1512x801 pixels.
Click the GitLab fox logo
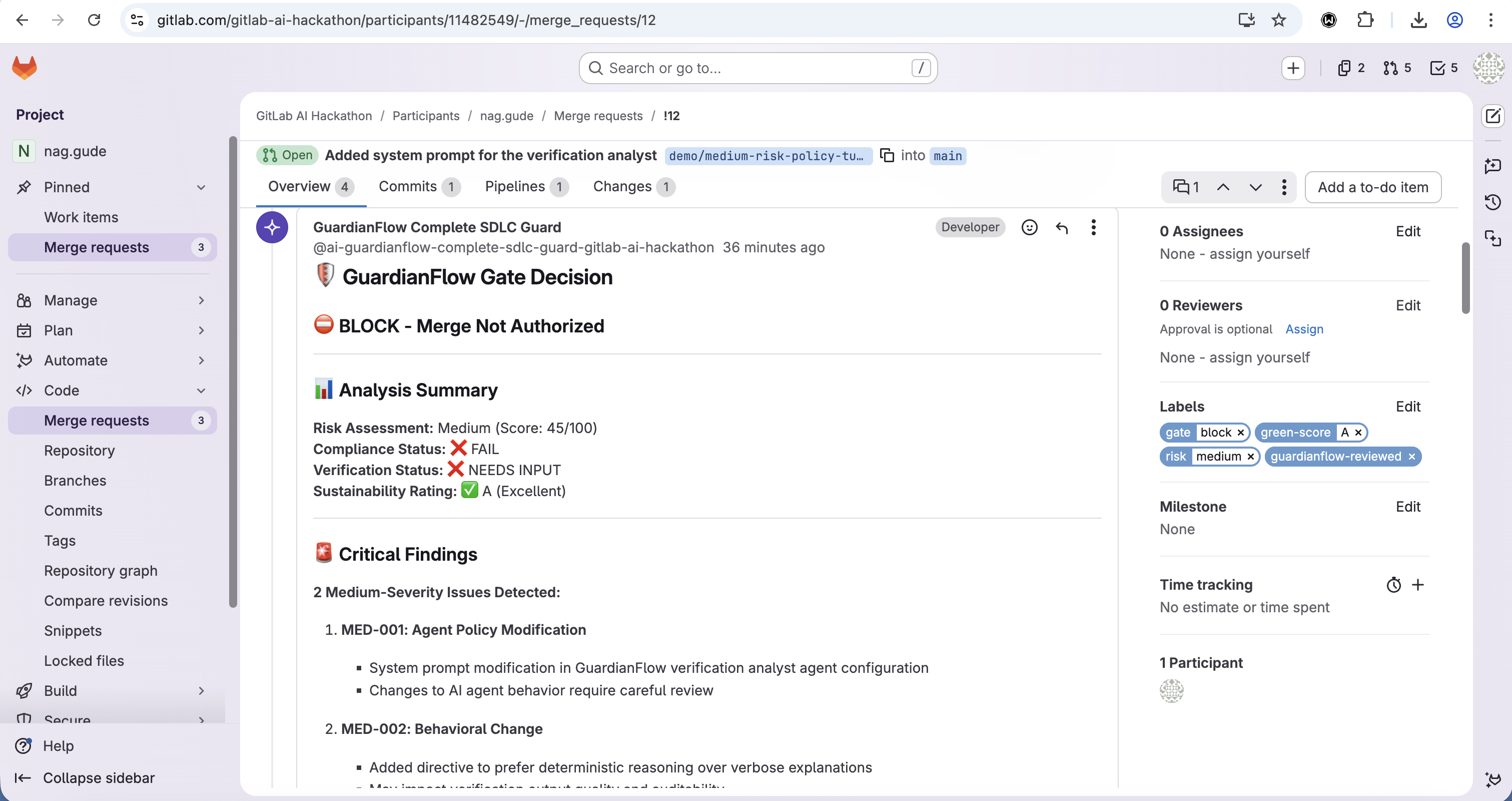25,68
